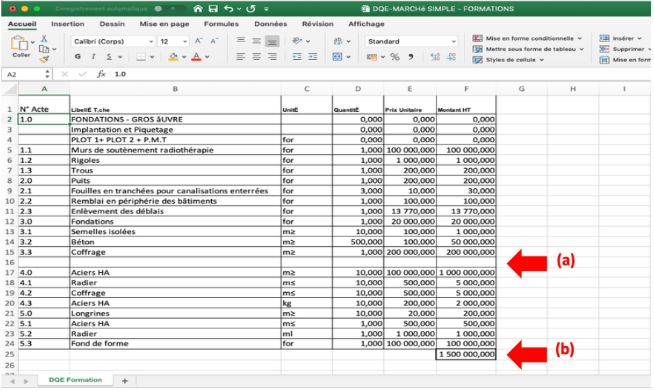Viewport: 654px width, 391px height.
Task: Open the Accueil ribbon tab
Action: 22,24
